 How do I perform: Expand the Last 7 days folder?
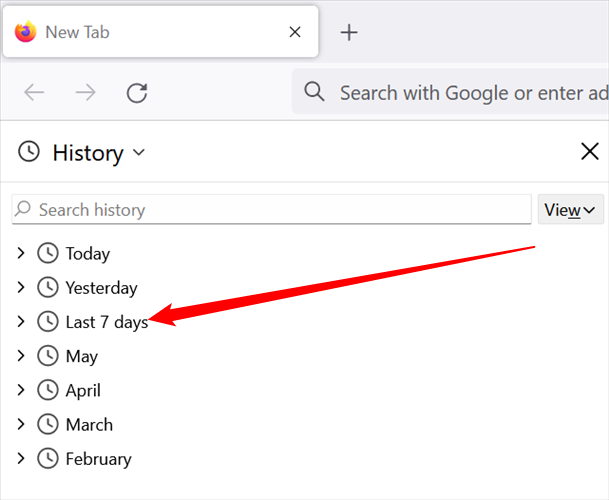[21, 322]
